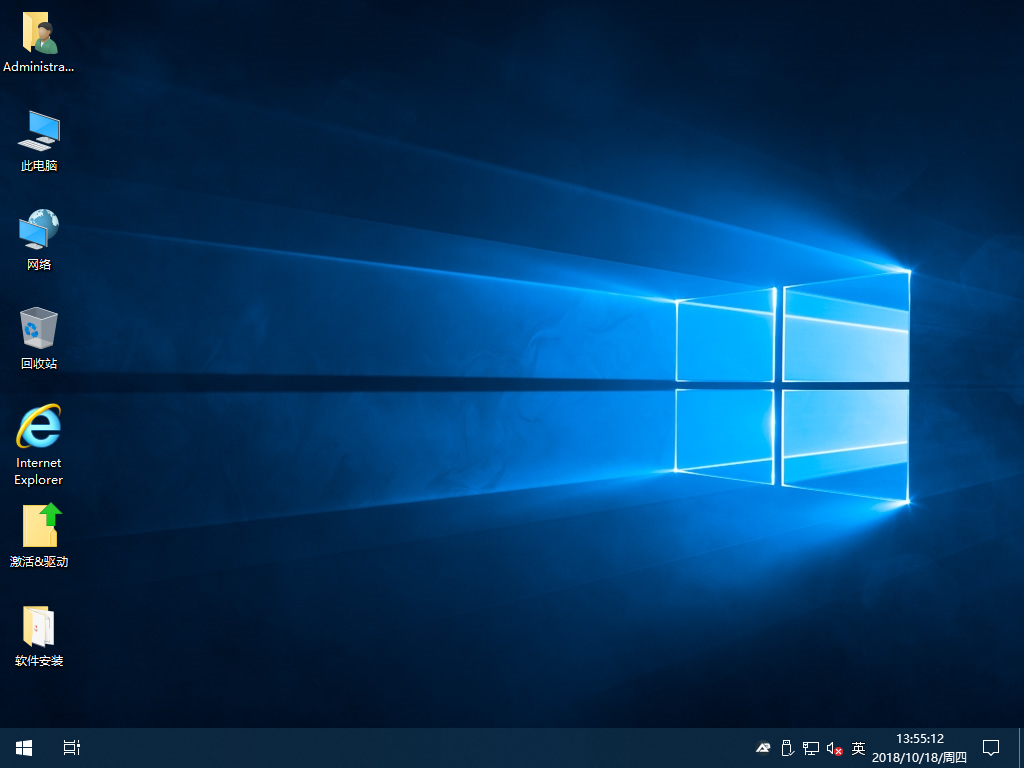Click the Show Desktop sliver at the taskbar's end
Image resolution: width=1024 pixels, height=768 pixels.
coord(1021,747)
